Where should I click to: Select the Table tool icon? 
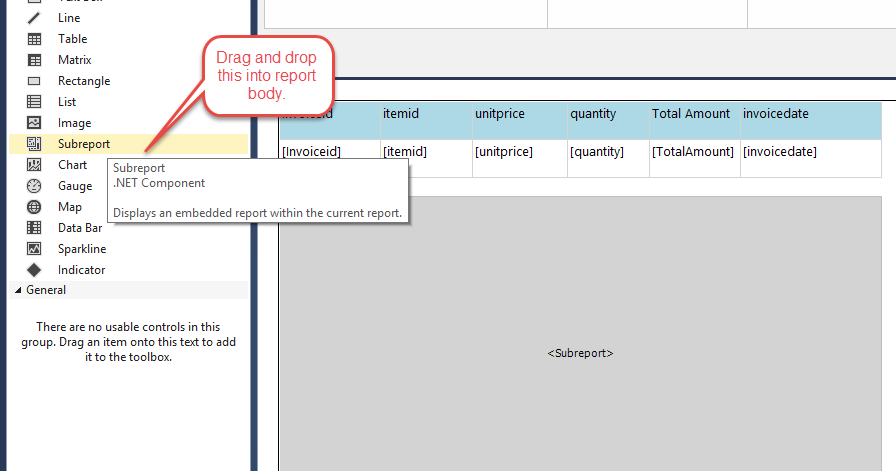click(34, 39)
